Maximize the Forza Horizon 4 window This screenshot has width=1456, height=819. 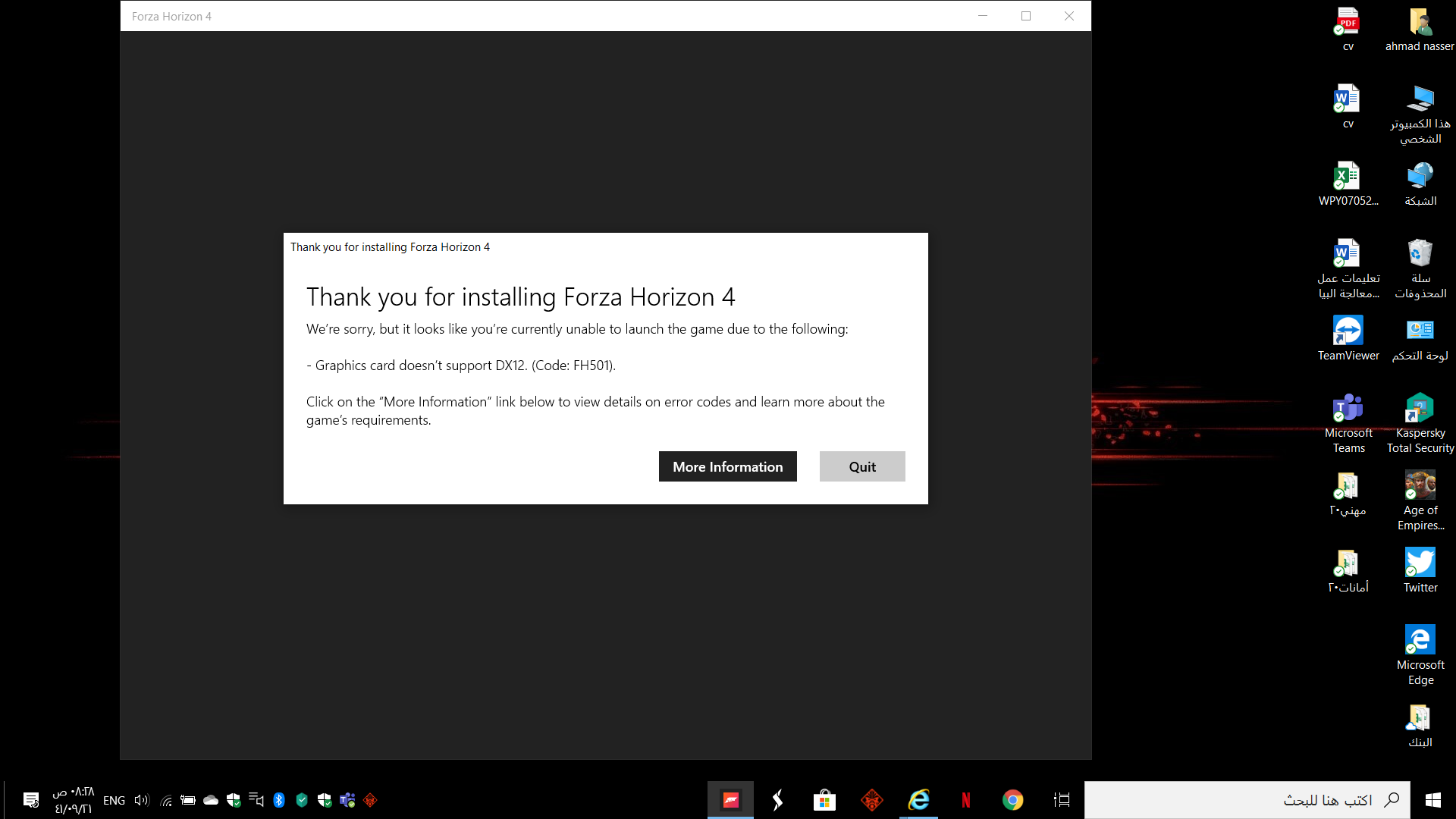(x=1026, y=16)
